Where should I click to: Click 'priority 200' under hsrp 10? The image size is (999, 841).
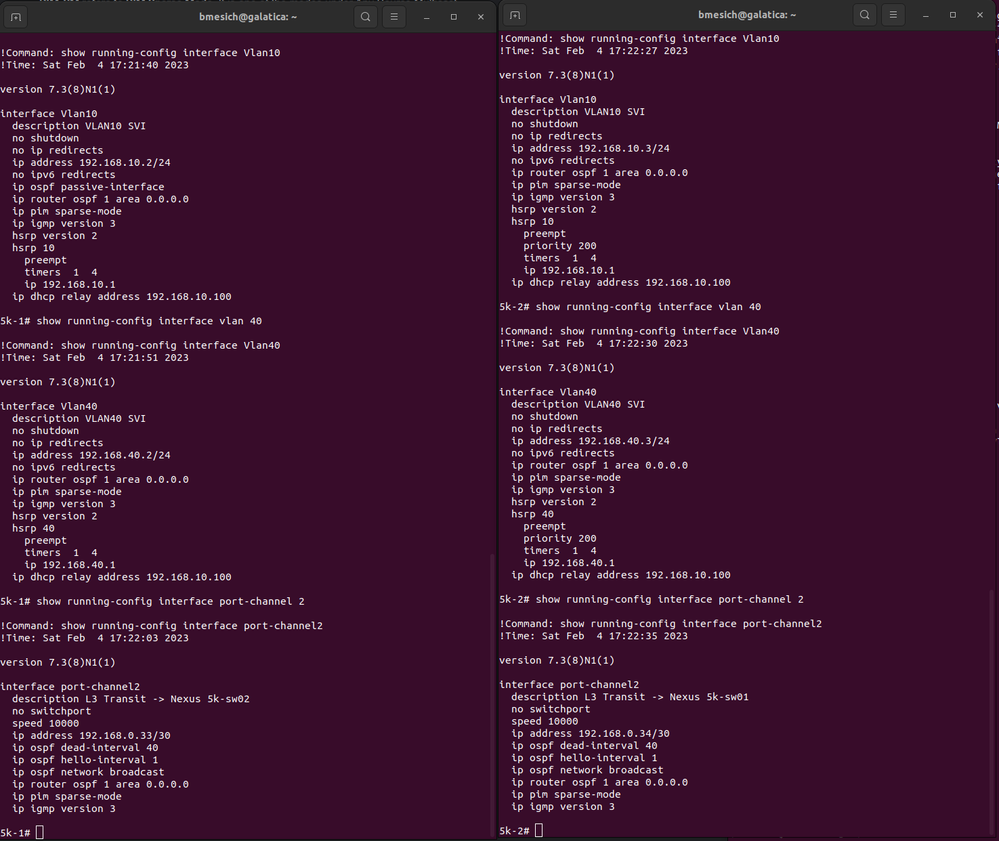(559, 245)
